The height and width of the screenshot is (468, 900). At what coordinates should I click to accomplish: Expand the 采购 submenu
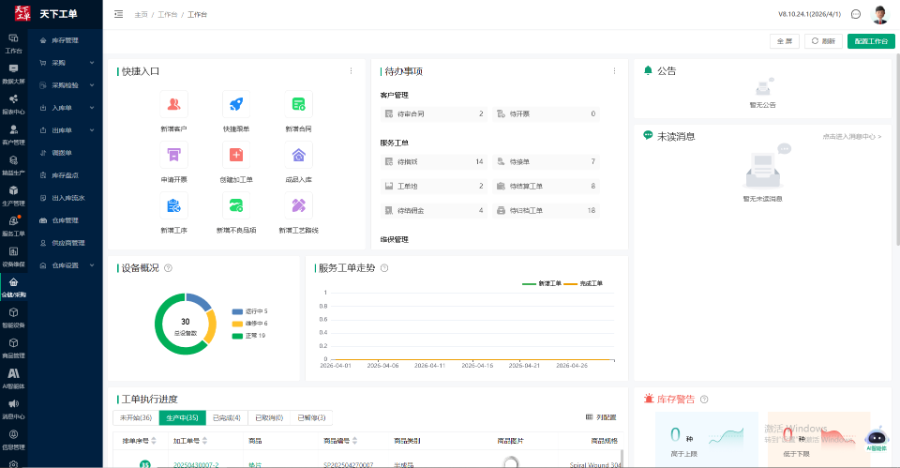tap(67, 63)
